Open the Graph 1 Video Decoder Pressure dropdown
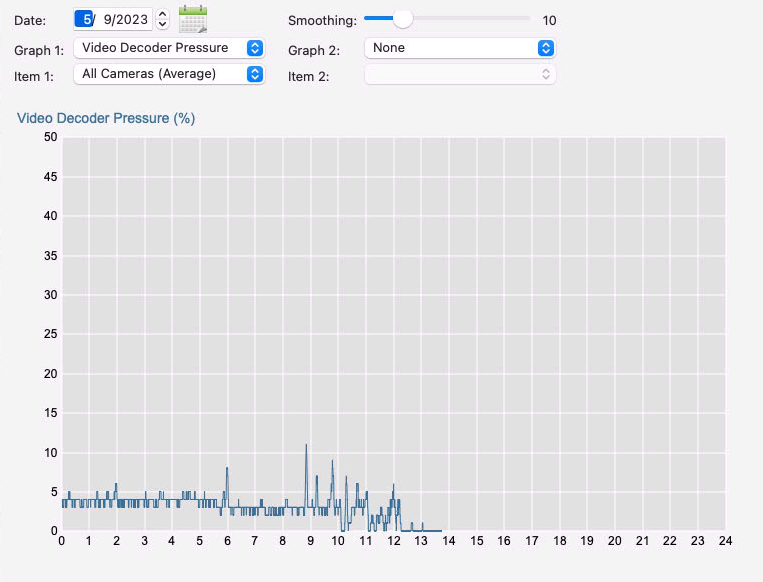Screen dimensions: 763x582 point(169,48)
